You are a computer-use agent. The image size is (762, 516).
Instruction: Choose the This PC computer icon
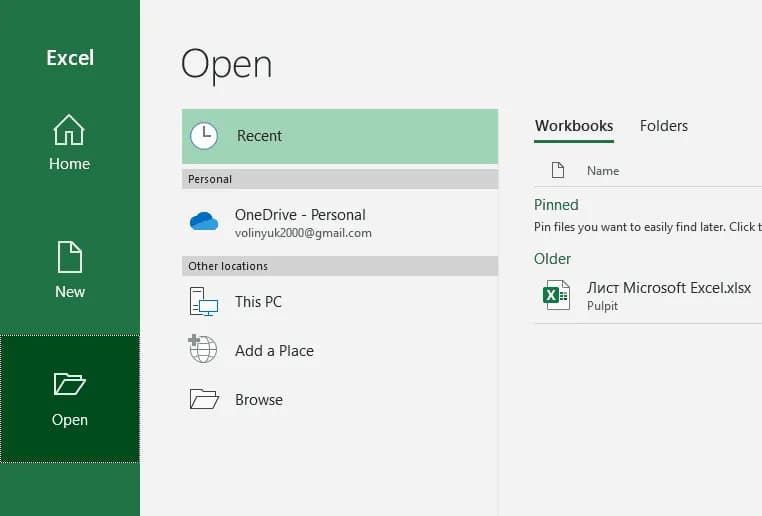coord(204,301)
